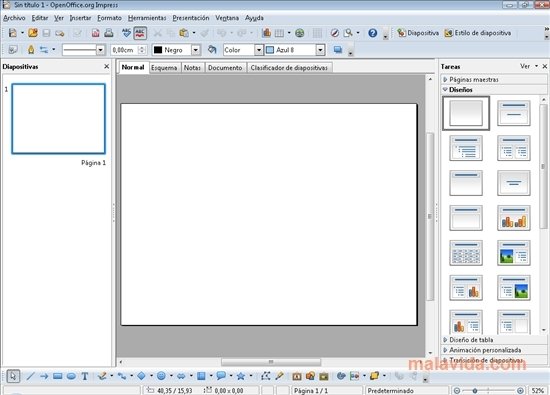Select the Ellipse drawing tool
The image size is (550, 395).
(71, 376)
